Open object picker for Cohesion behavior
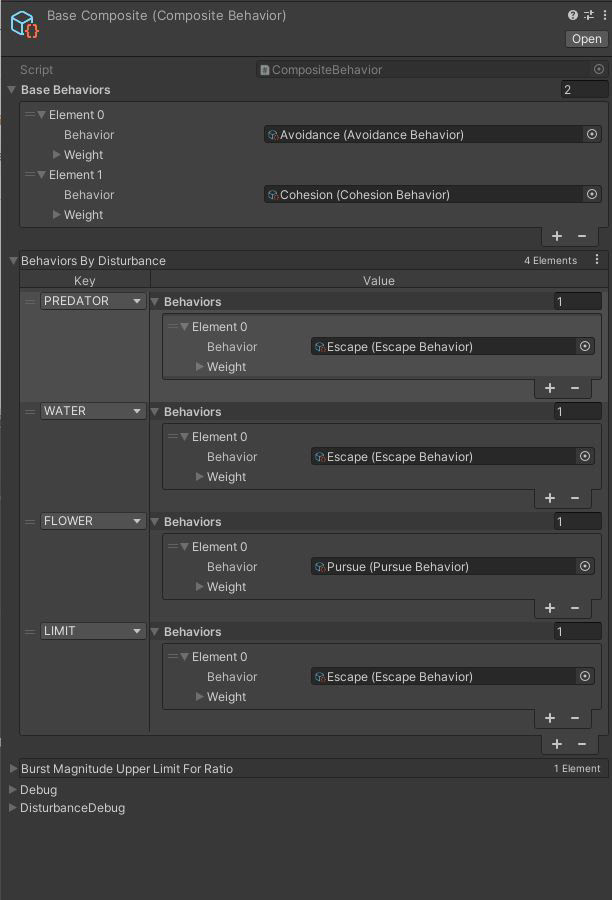The image size is (612, 900). (x=591, y=195)
